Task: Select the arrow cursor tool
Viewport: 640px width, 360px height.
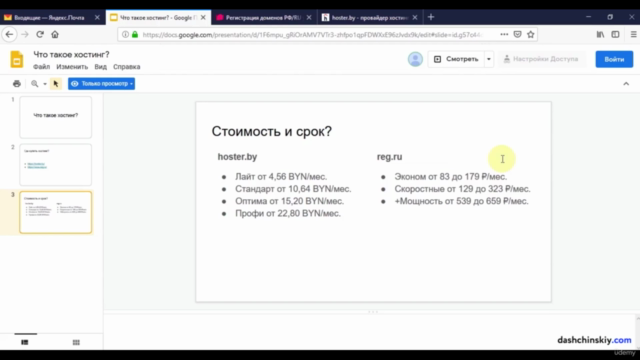Action: (x=56, y=84)
